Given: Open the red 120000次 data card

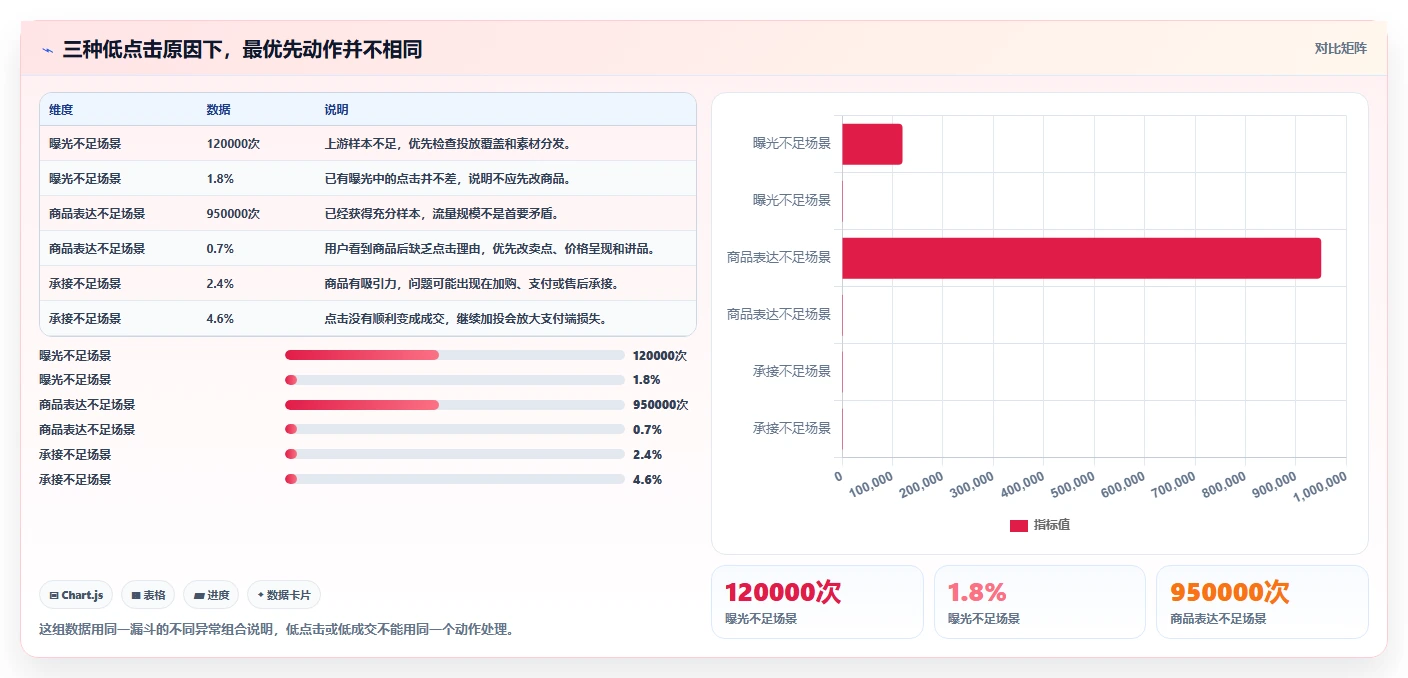Looking at the screenshot, I should tap(817, 601).
